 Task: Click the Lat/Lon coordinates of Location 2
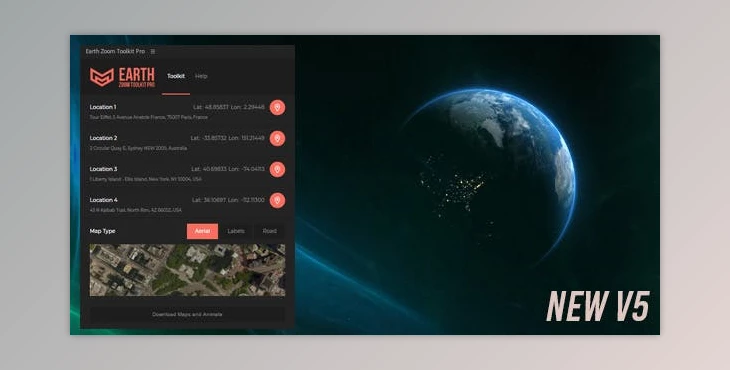[x=227, y=138]
